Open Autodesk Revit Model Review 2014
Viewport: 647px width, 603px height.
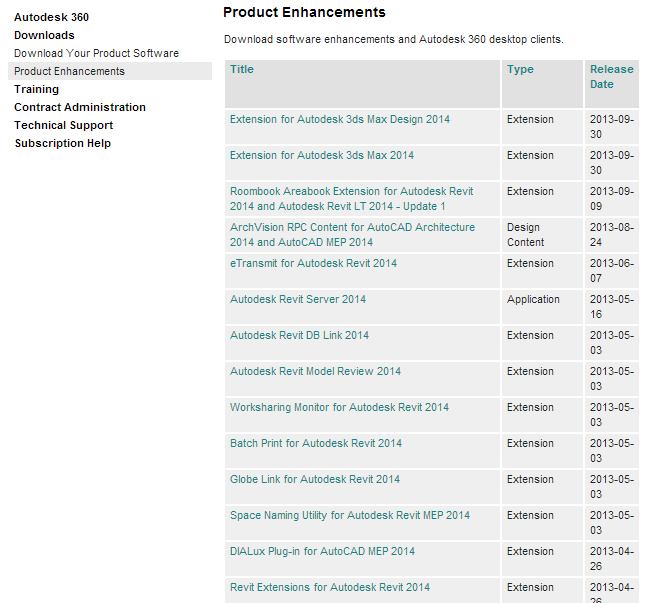pos(315,371)
